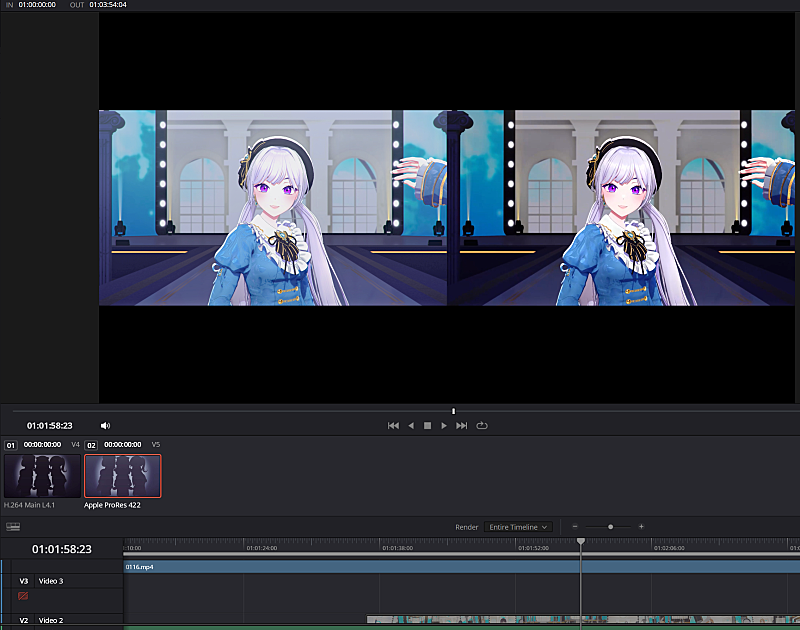The width and height of the screenshot is (800, 630).
Task: Select the V2 track header
Action: [x=24, y=621]
